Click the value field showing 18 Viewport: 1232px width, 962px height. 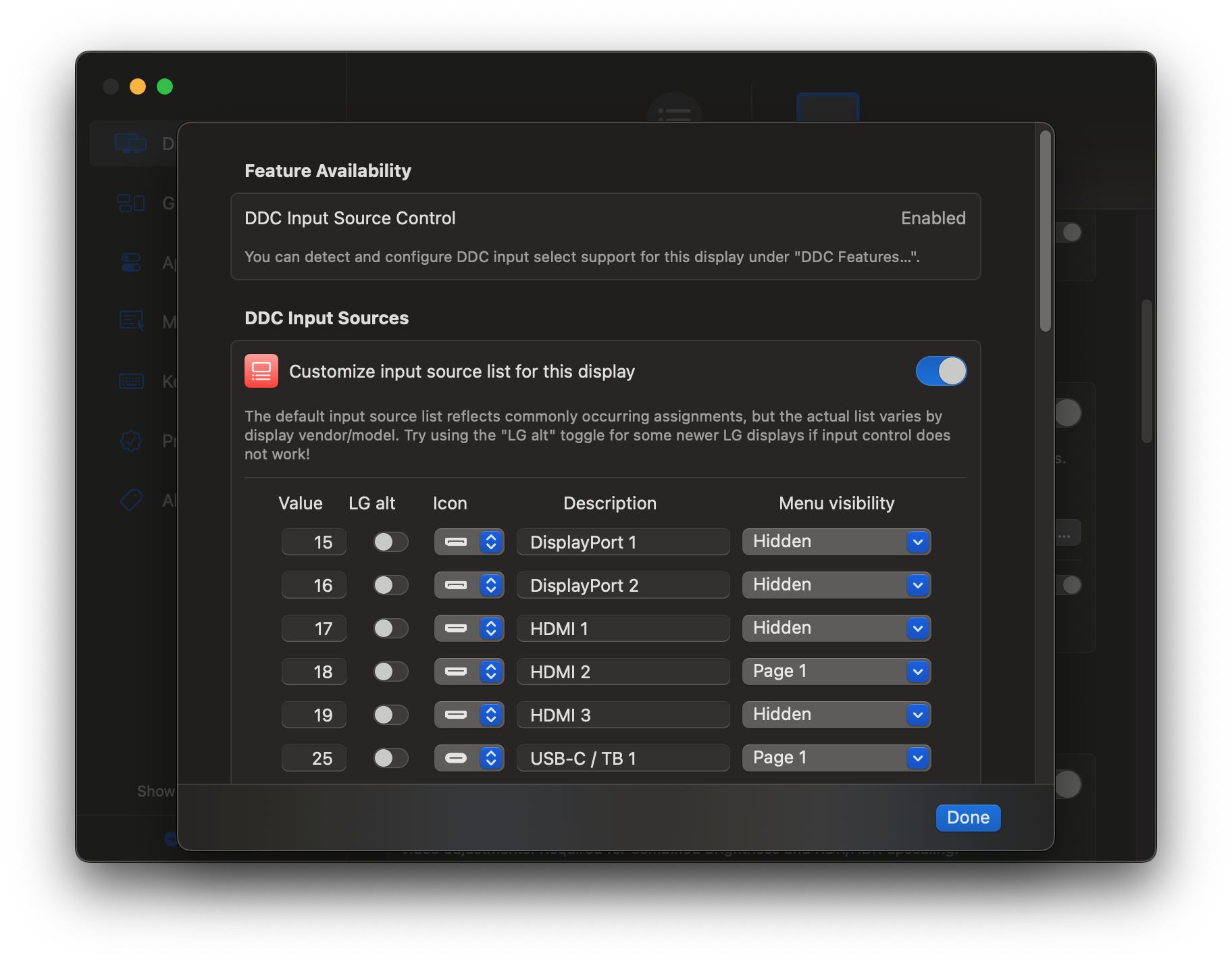pyautogui.click(x=314, y=672)
